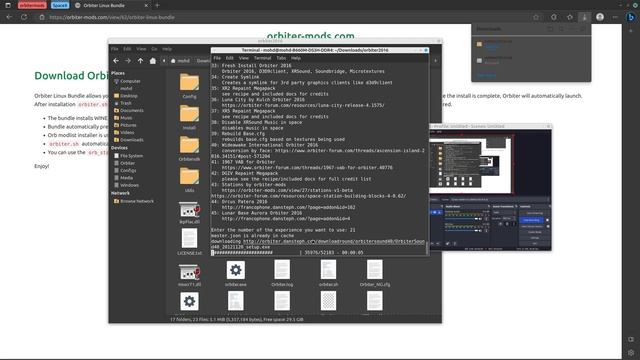
Task: Reload the browser page
Action: pos(24,17)
